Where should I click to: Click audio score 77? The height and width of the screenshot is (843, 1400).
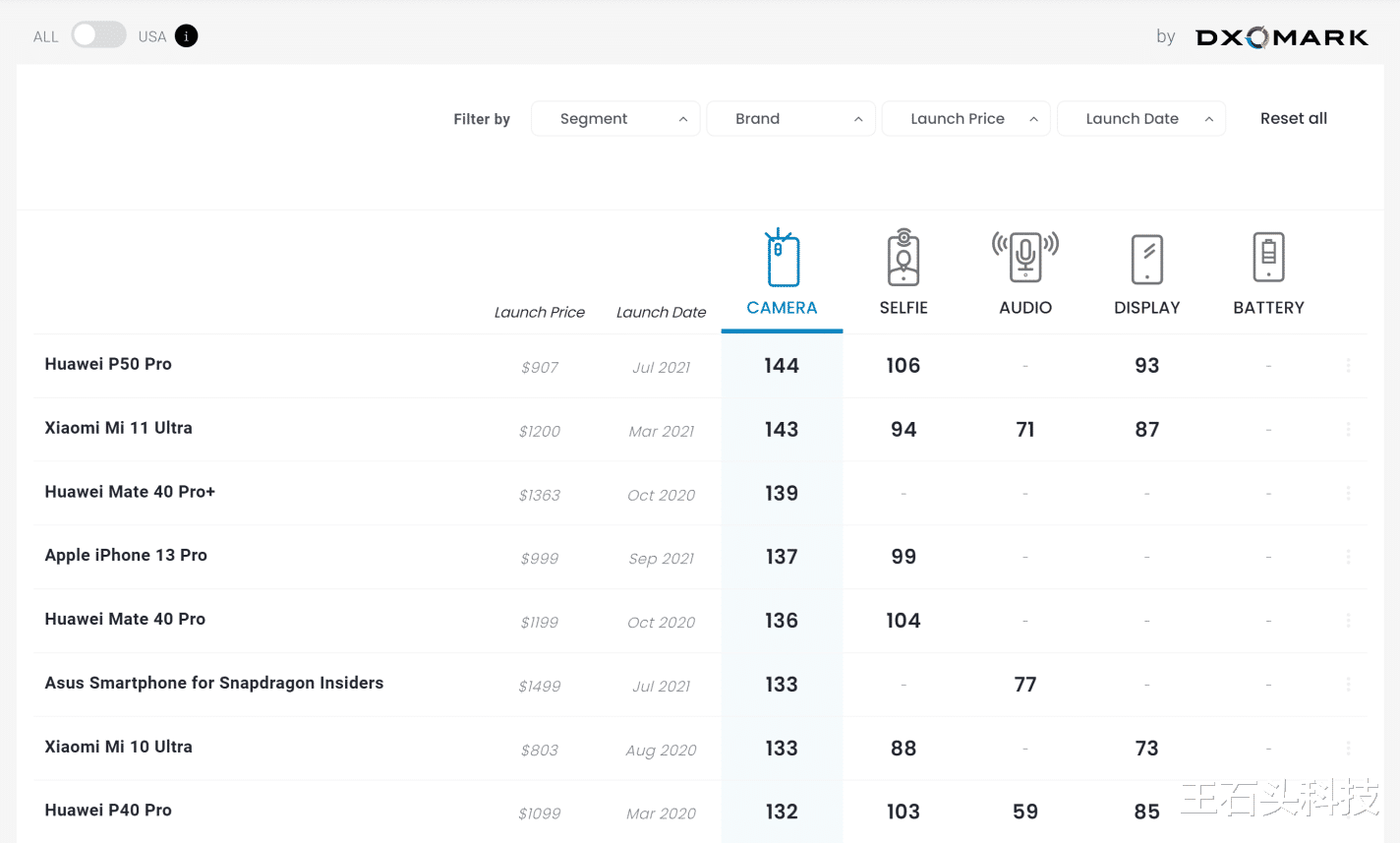pyautogui.click(x=1025, y=685)
